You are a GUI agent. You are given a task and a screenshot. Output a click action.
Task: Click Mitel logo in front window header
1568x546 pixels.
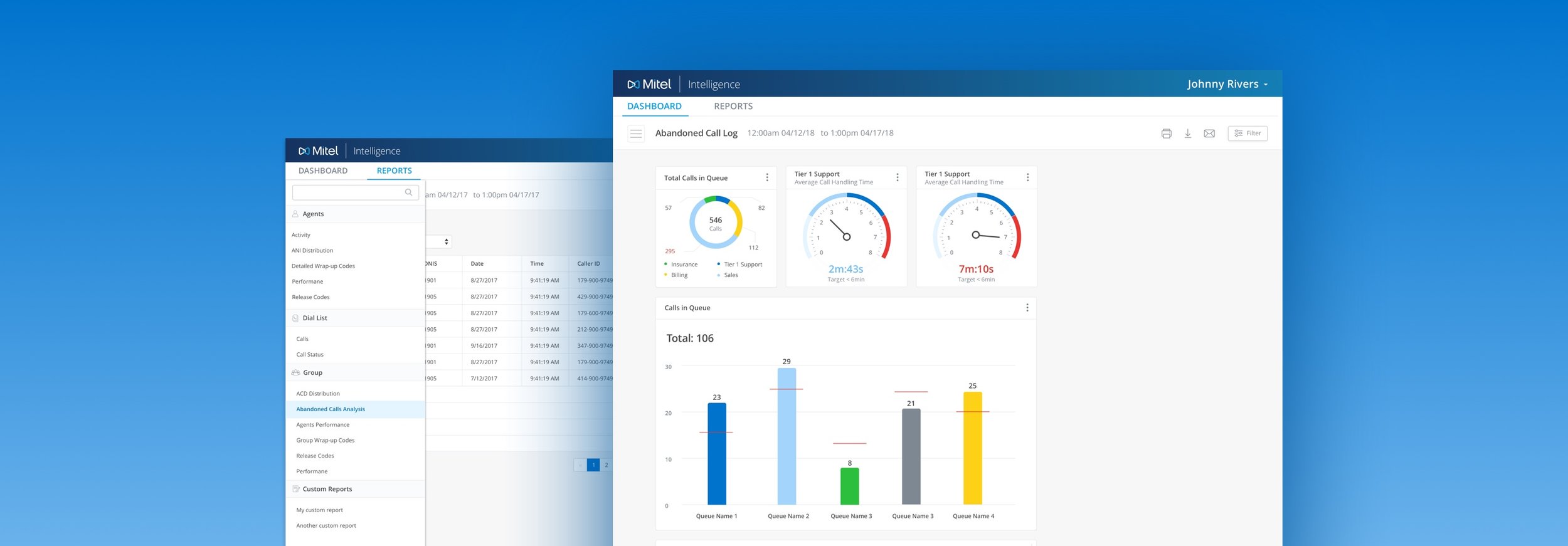(649, 84)
